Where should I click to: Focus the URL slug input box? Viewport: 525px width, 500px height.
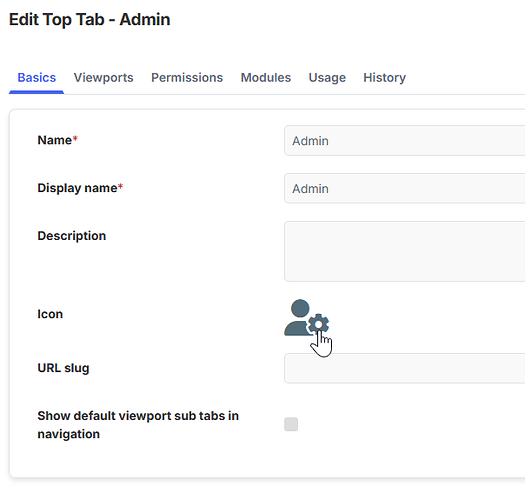(404, 368)
